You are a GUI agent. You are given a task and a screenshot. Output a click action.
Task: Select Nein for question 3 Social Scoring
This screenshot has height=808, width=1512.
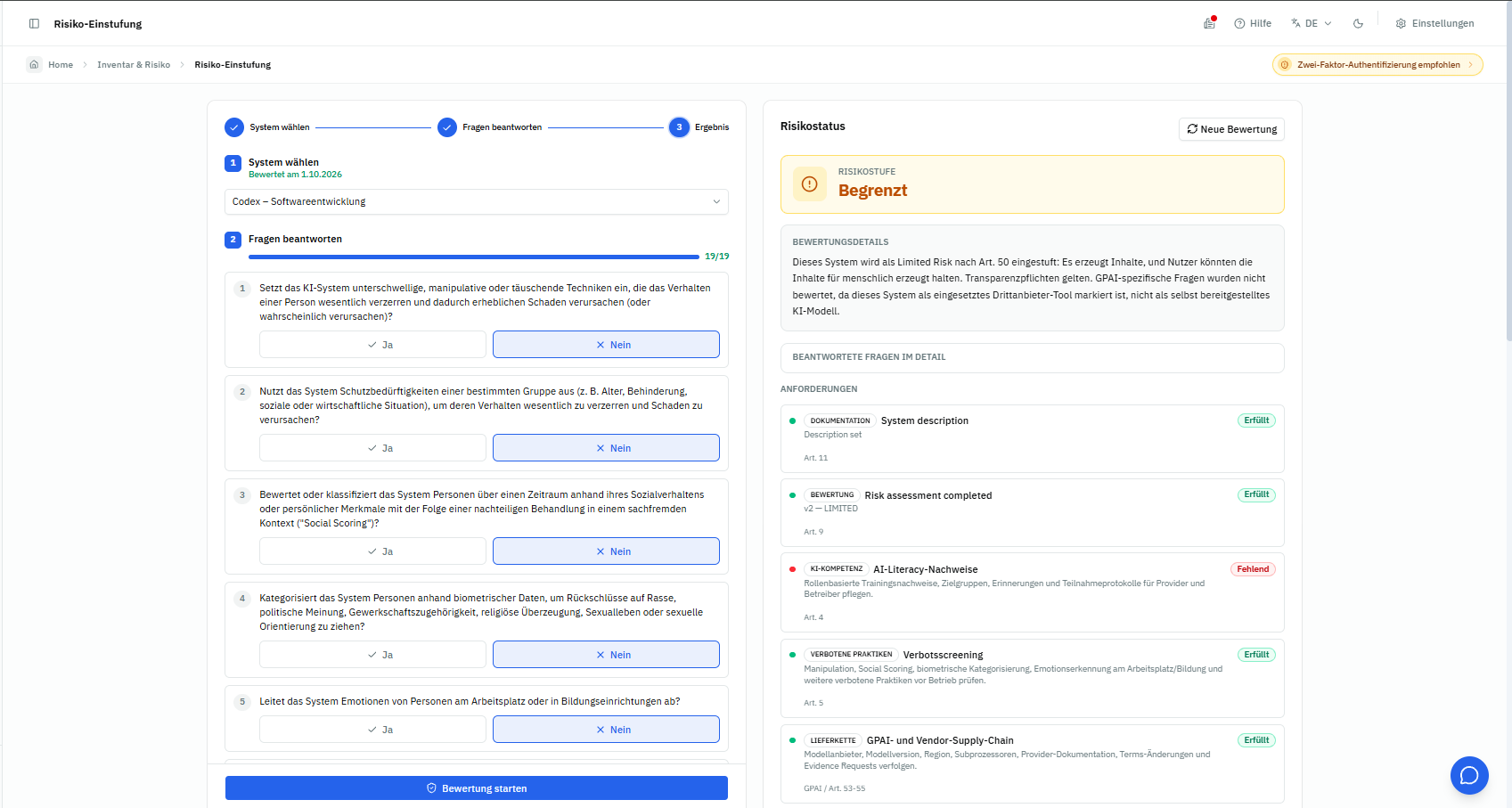pyautogui.click(x=606, y=551)
